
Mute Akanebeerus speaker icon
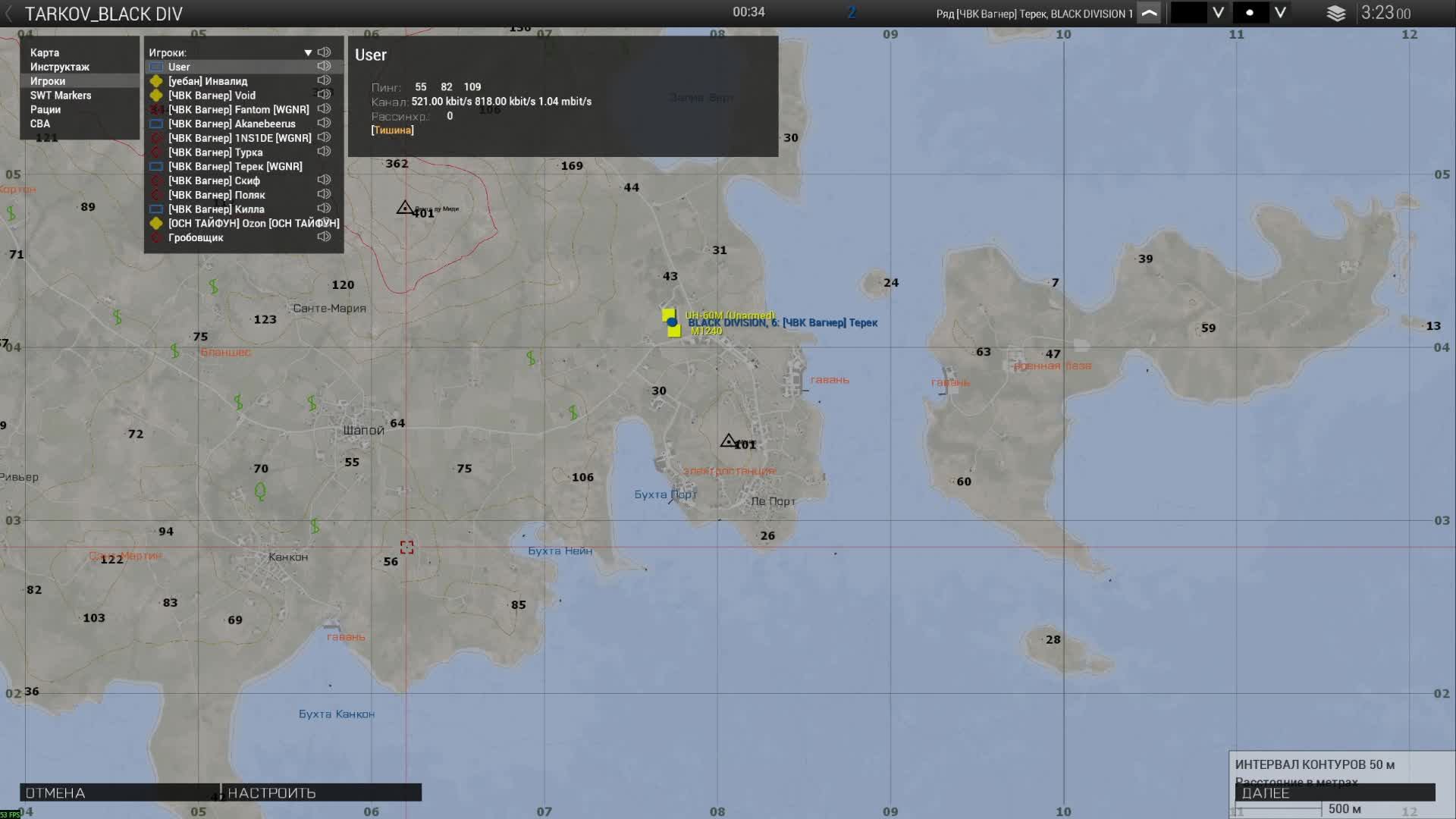click(x=325, y=123)
